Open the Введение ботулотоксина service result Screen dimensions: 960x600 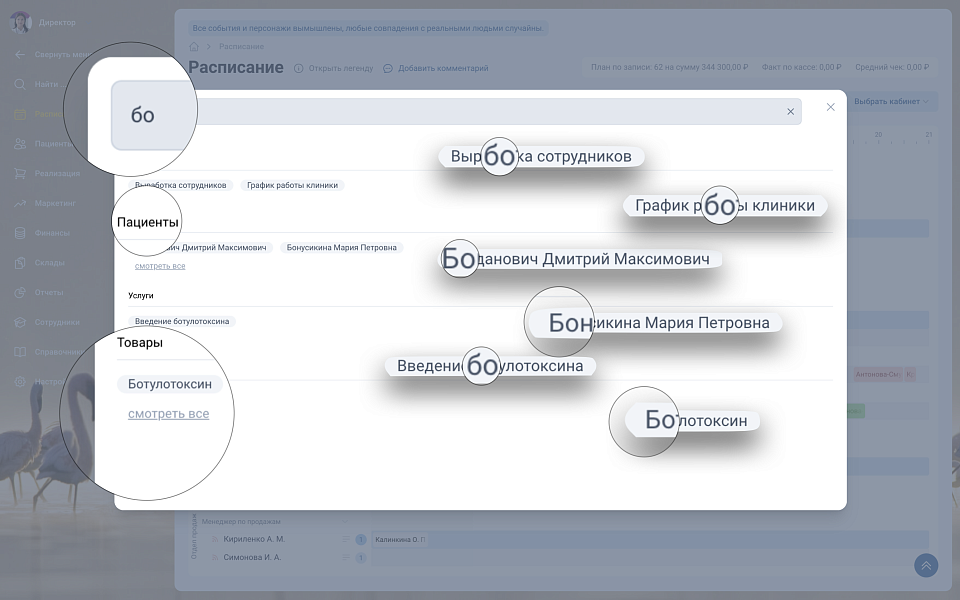coord(182,321)
